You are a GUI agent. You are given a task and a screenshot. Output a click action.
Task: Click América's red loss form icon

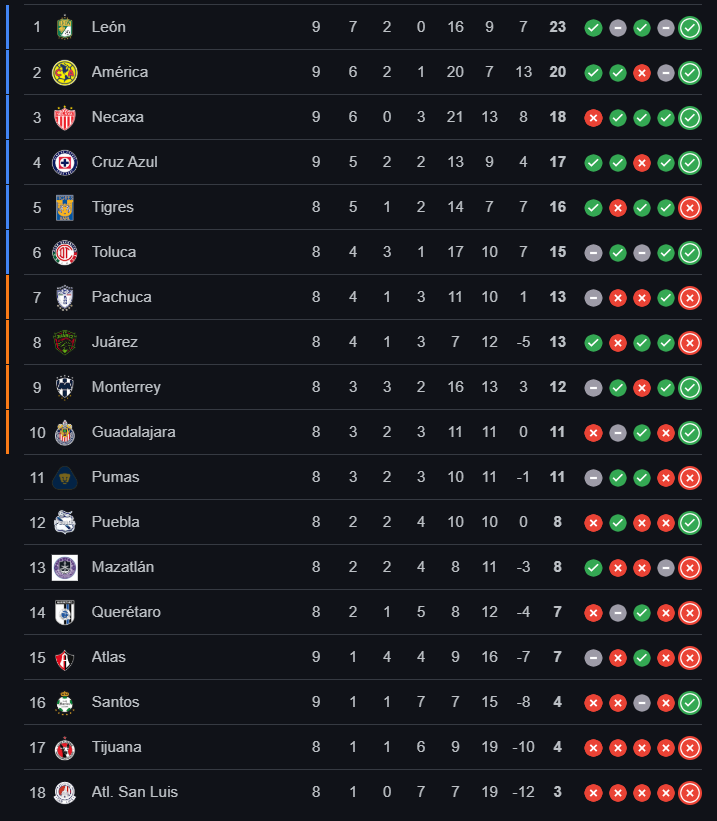coord(642,73)
